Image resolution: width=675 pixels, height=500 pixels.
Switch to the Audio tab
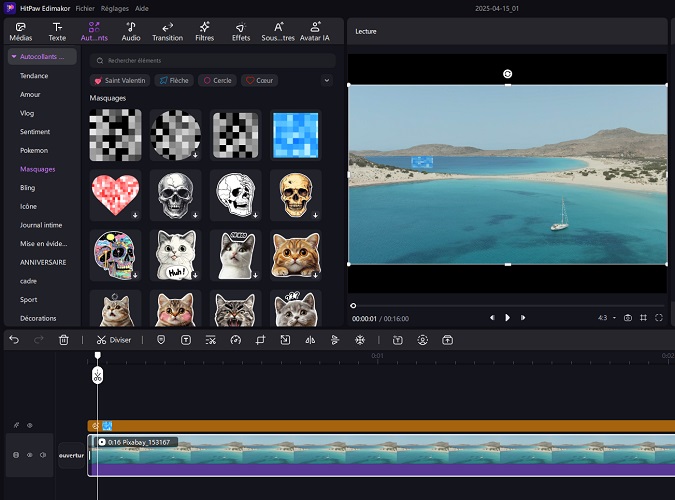tap(131, 32)
